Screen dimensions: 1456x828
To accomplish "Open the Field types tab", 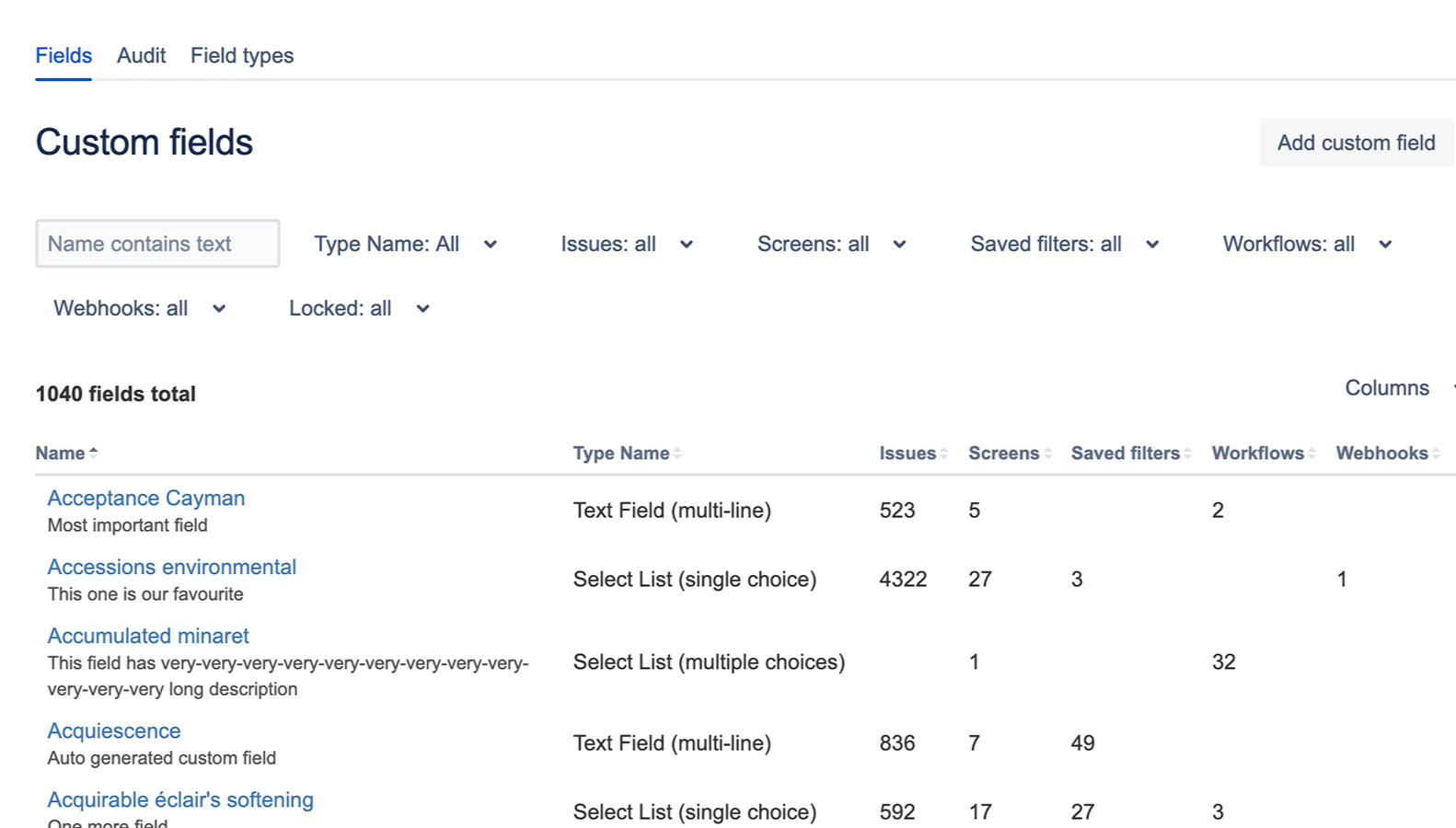I will (x=242, y=56).
